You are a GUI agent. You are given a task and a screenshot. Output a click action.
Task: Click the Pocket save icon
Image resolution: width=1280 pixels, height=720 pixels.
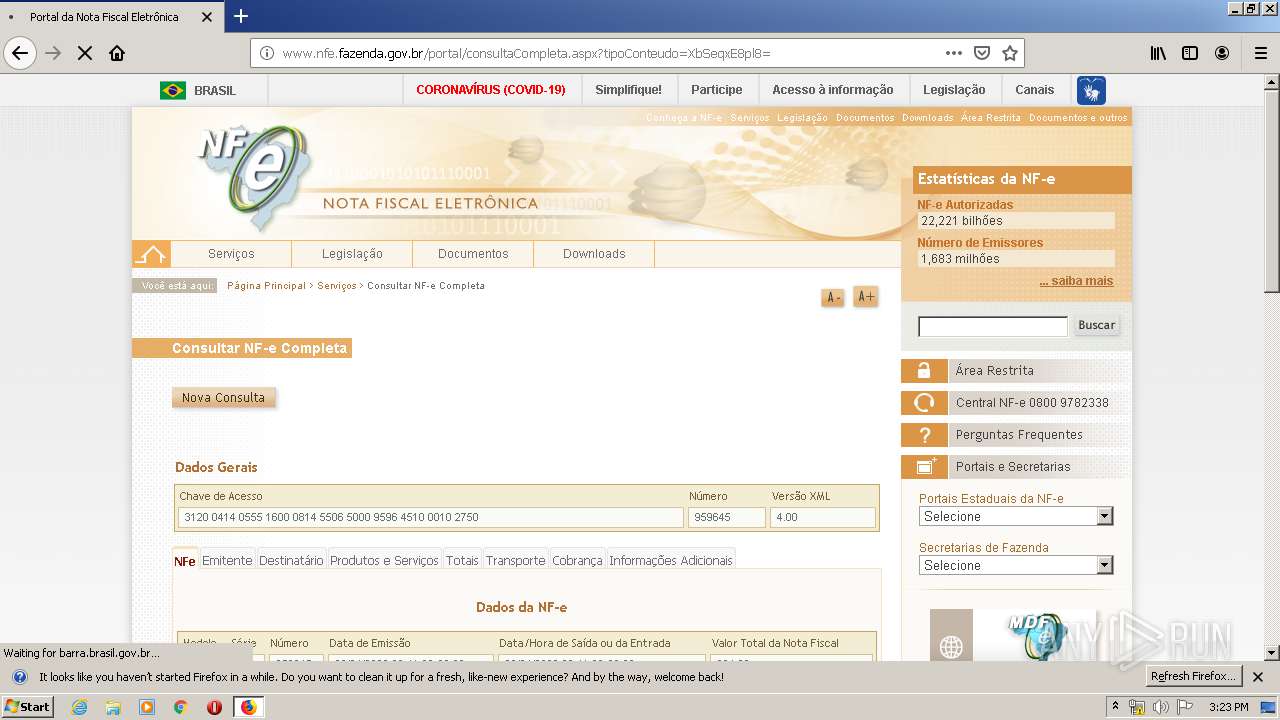click(x=982, y=53)
